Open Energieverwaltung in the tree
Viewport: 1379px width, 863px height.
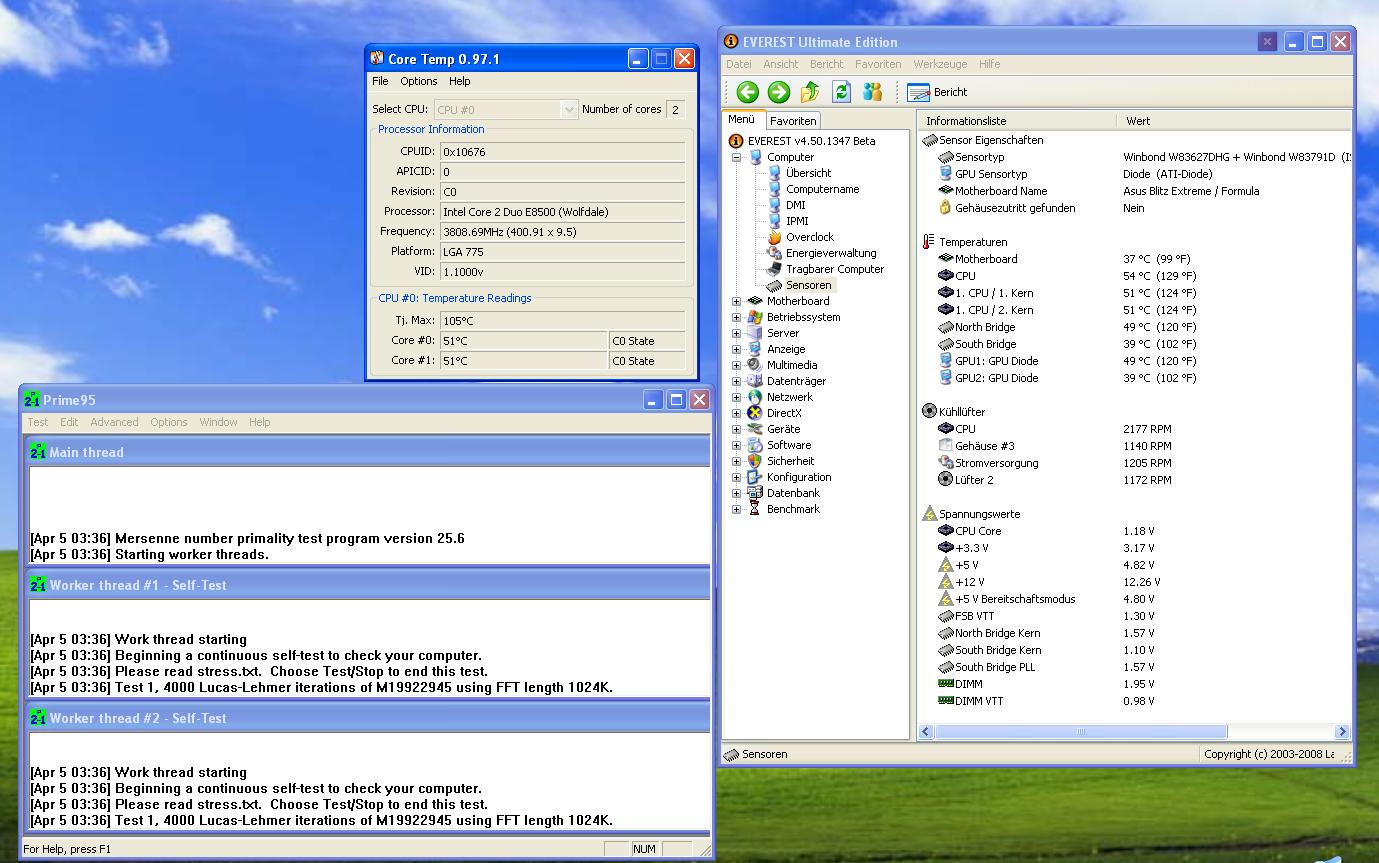(x=830, y=253)
